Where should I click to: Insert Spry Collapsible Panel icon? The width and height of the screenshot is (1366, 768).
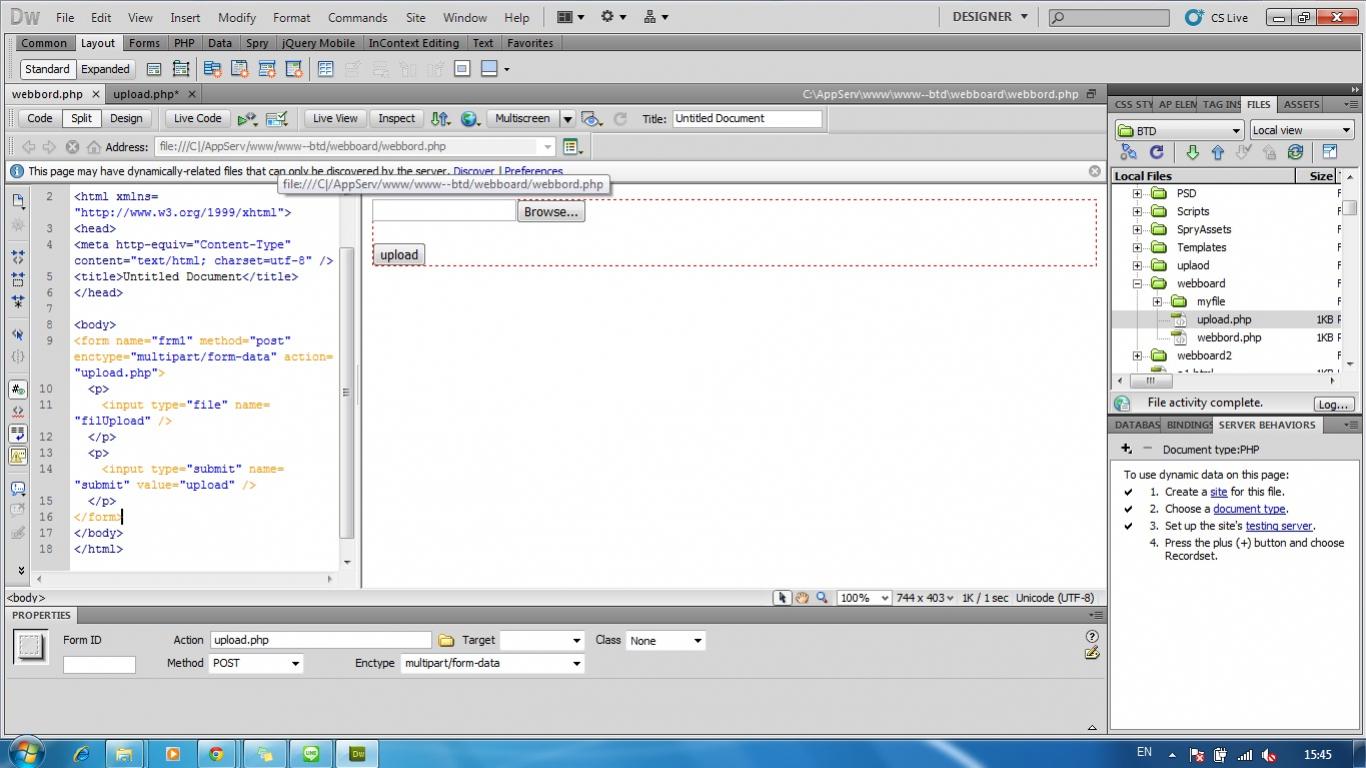point(294,69)
